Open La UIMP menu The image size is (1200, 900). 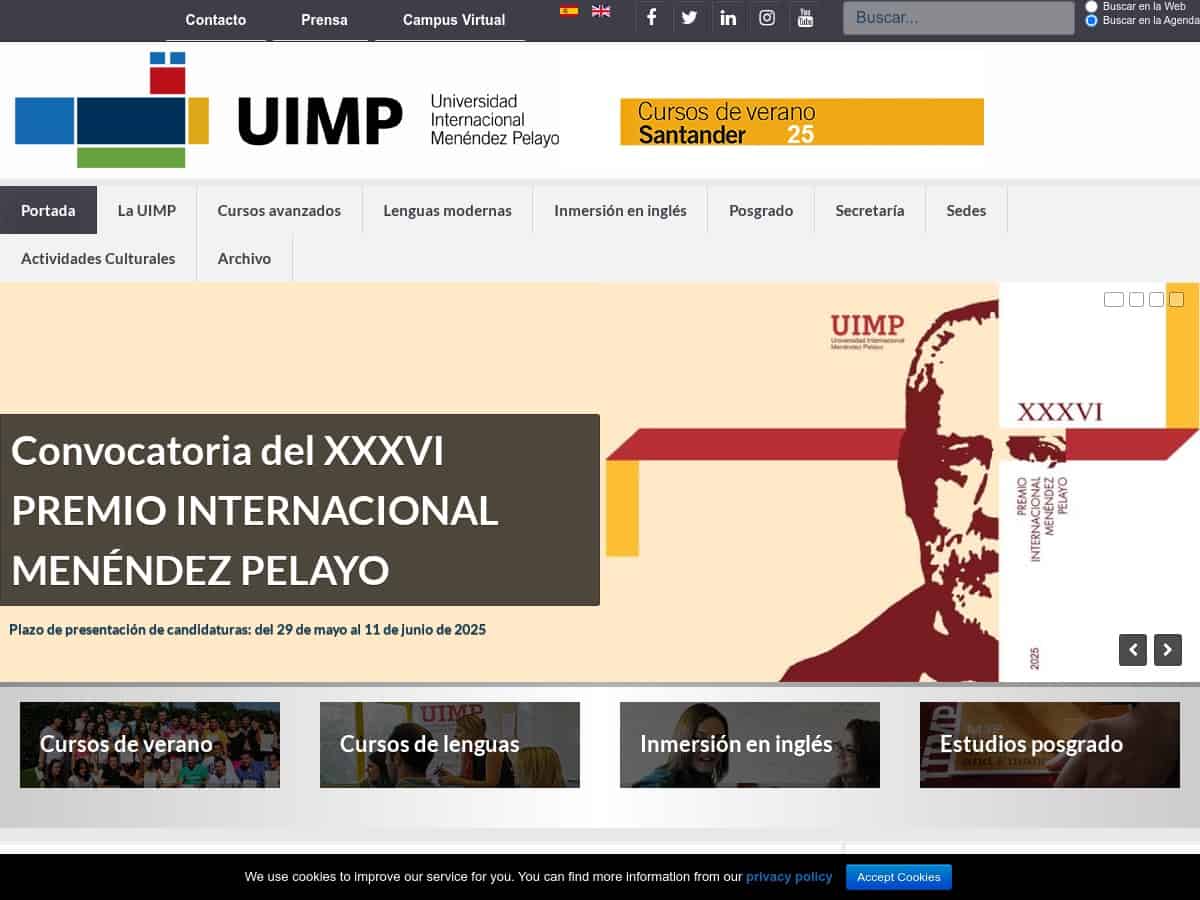point(147,210)
